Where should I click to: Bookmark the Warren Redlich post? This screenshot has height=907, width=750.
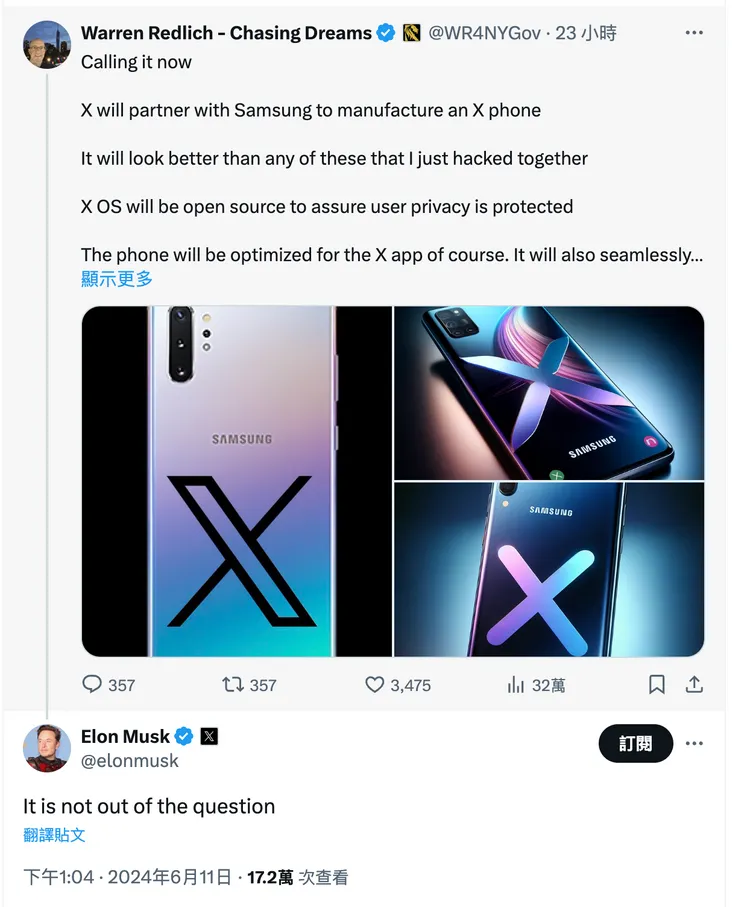pos(657,685)
